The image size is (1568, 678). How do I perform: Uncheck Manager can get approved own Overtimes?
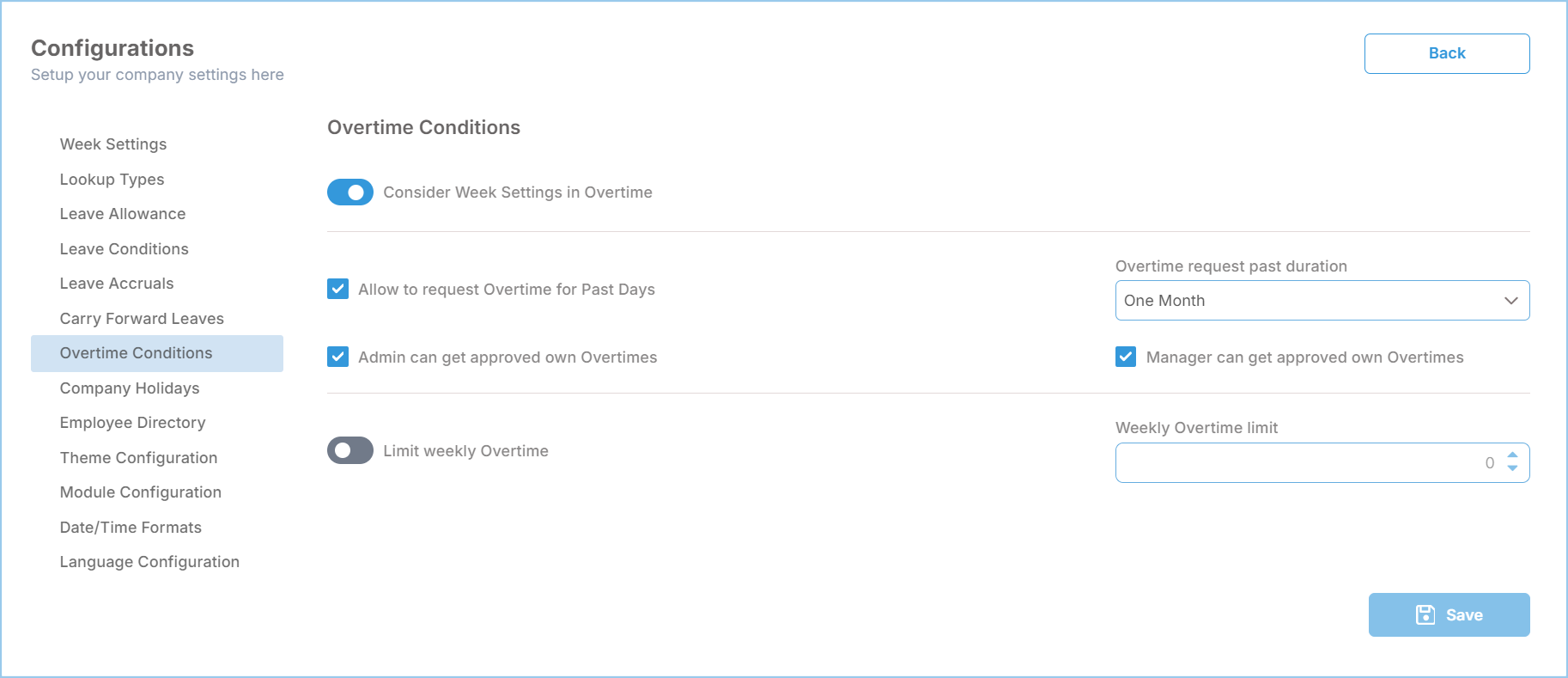(1126, 357)
